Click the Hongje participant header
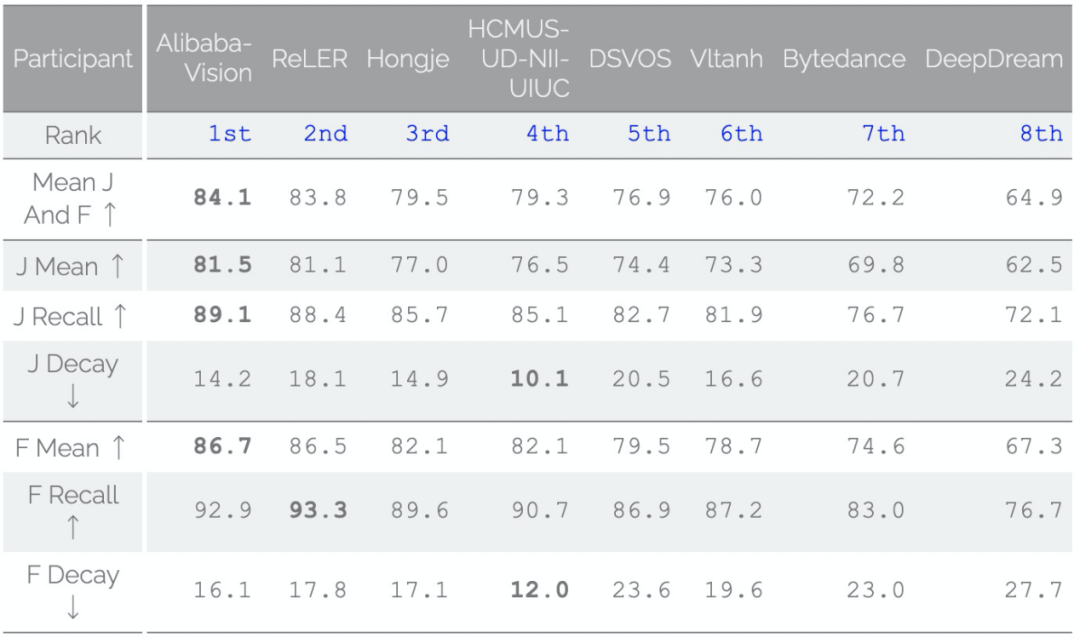 click(x=407, y=59)
